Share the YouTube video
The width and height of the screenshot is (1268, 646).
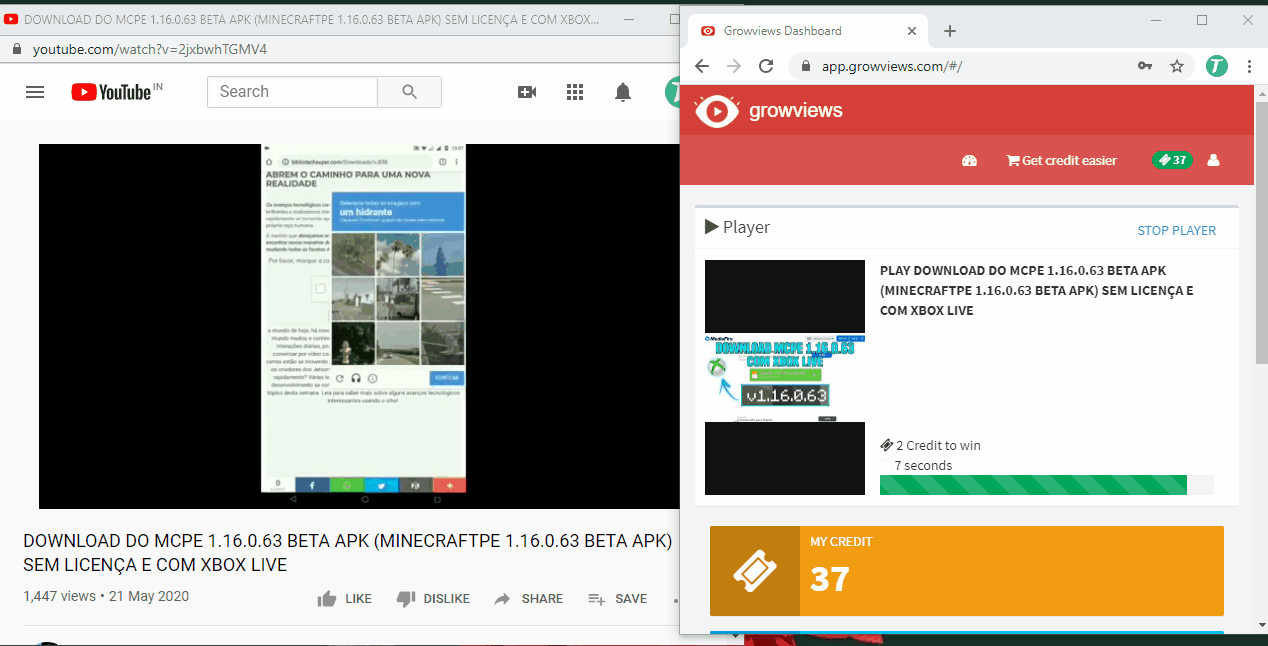(528, 599)
